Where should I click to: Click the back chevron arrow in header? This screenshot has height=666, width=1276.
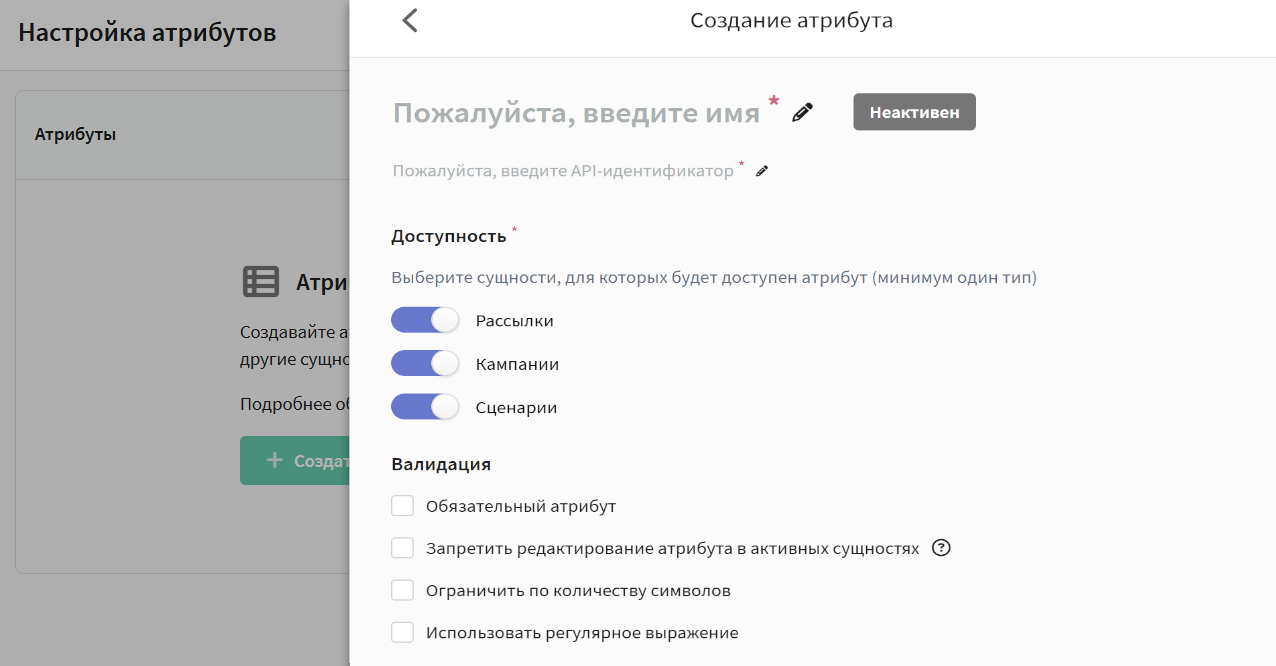coord(409,21)
